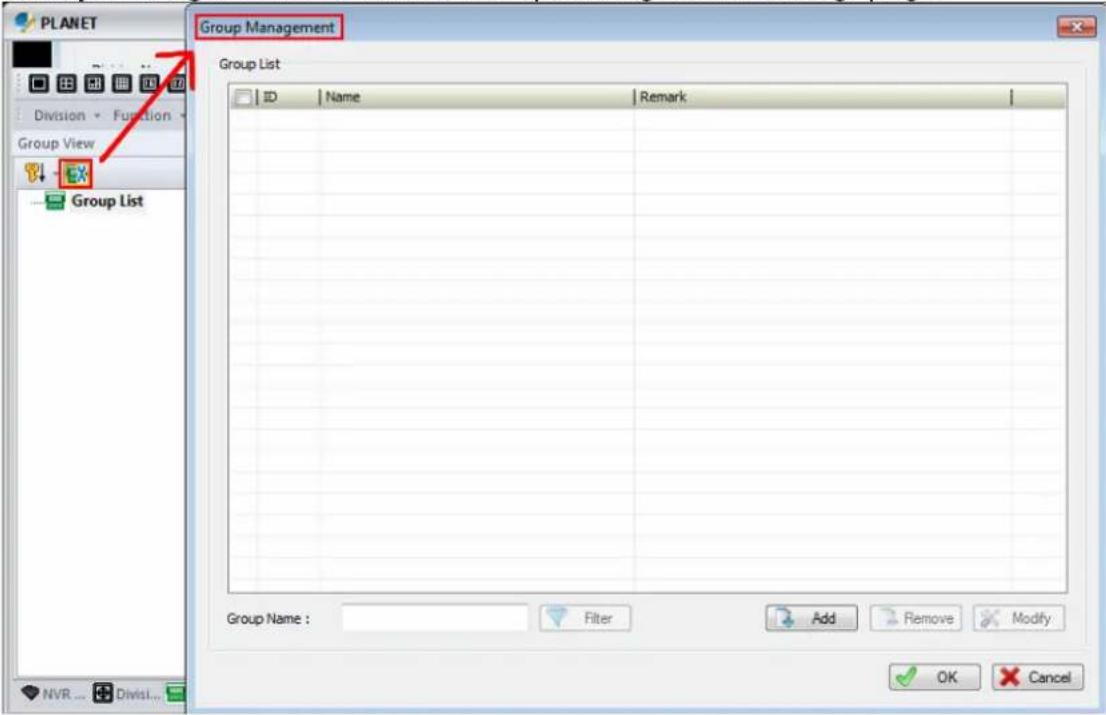Screen dimensions: 1106x715
Task: Choose the third split-screen layout icon
Action: pos(94,84)
